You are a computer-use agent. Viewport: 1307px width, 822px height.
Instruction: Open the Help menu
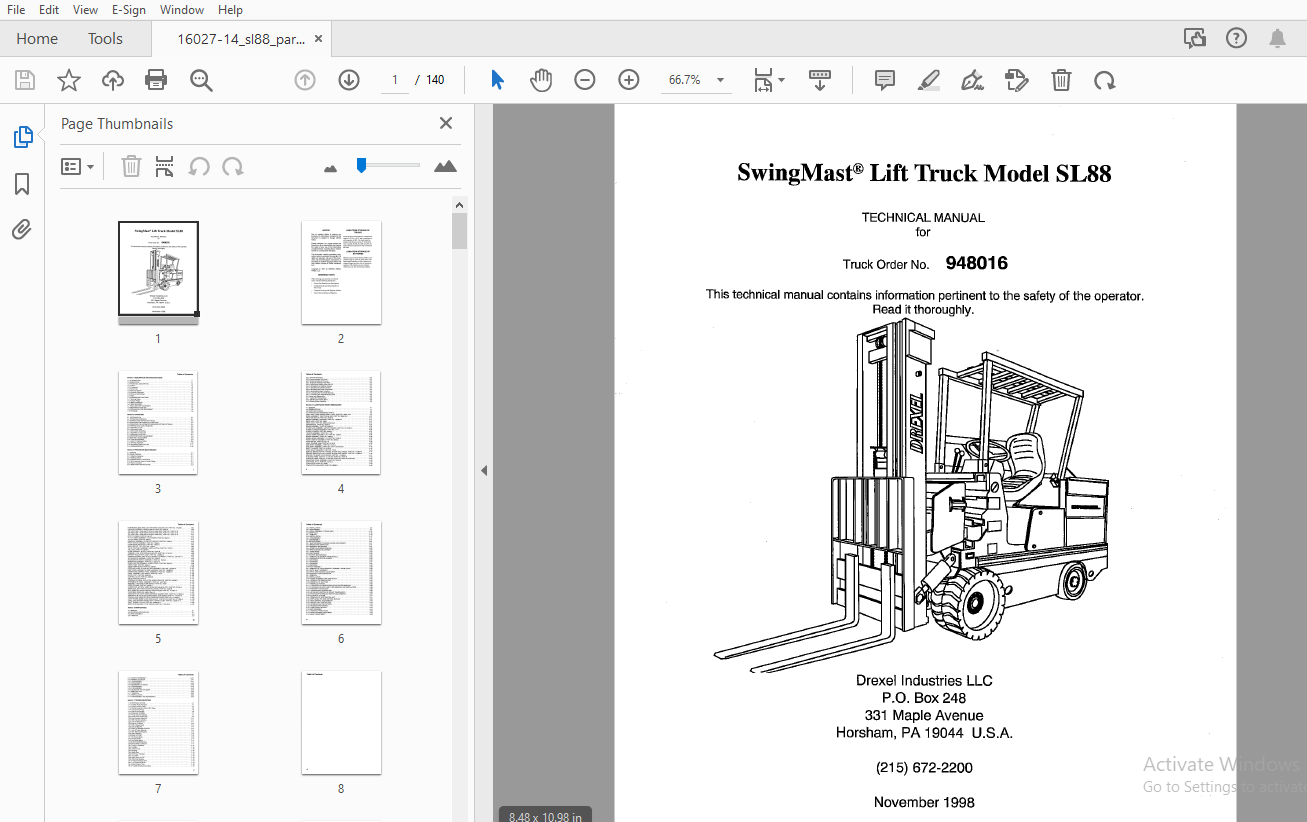[x=230, y=9]
